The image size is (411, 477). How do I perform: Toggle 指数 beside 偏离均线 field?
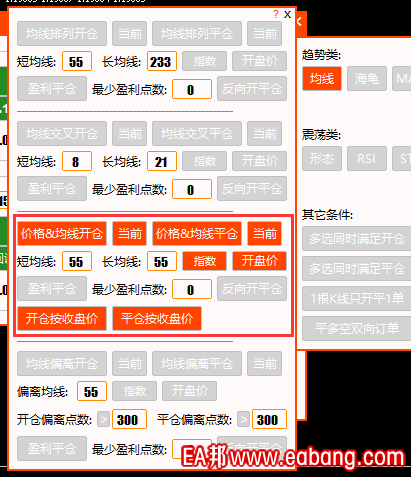[134, 391]
